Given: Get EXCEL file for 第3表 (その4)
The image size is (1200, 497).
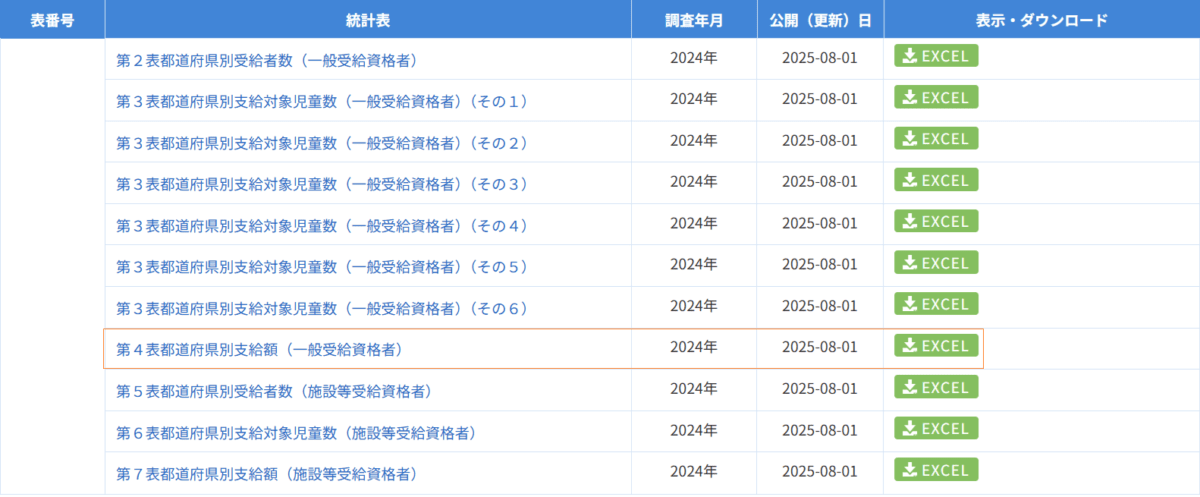Looking at the screenshot, I should pyautogui.click(x=935, y=222).
